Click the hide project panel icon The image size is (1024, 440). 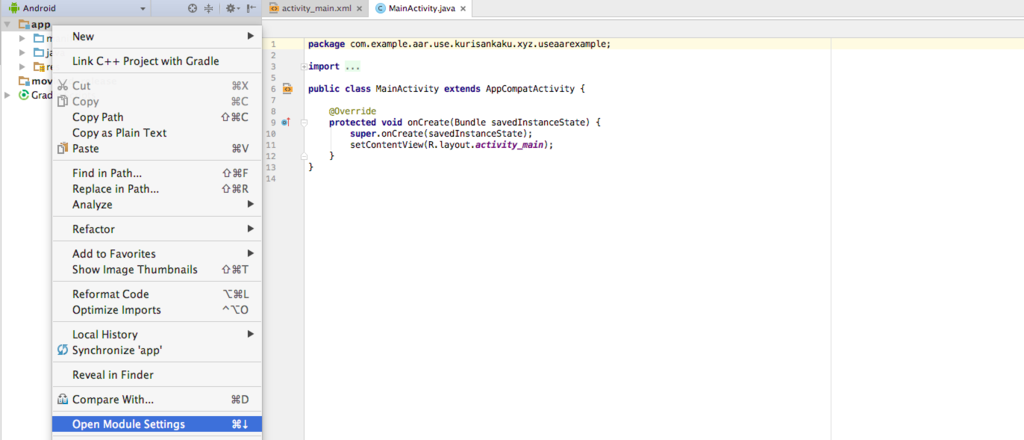251,8
